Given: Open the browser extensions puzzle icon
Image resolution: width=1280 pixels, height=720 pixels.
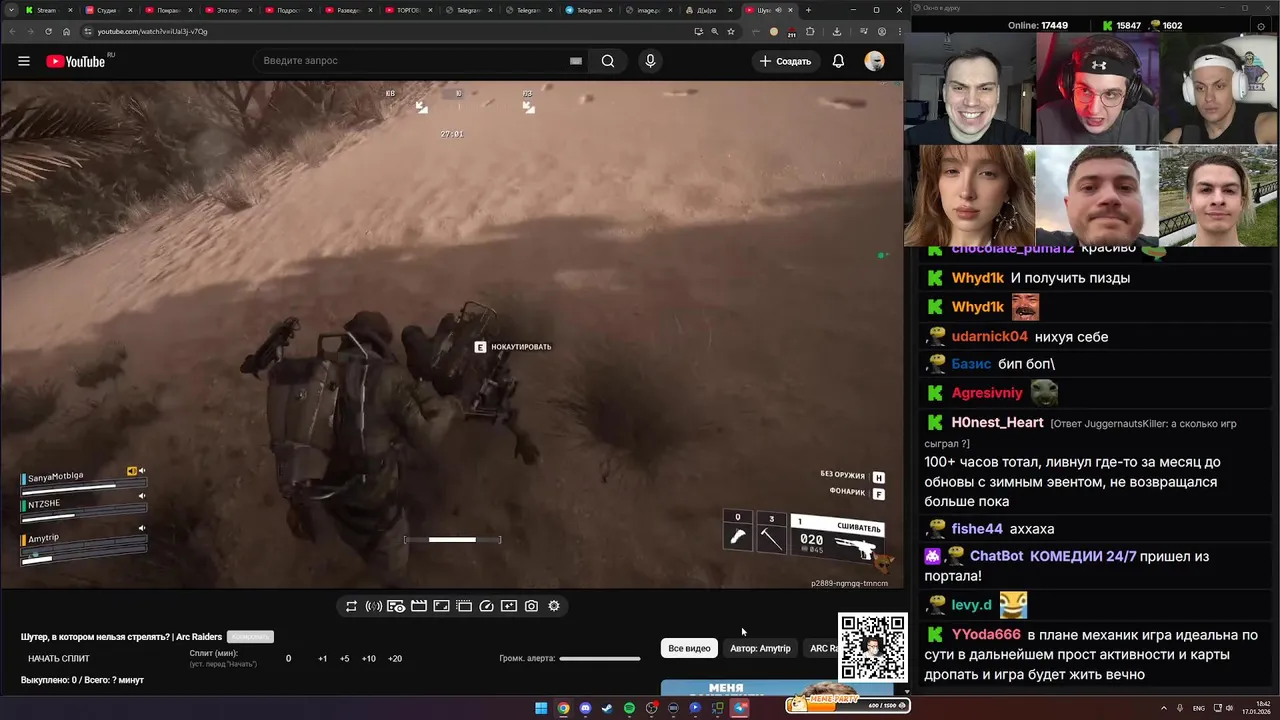Looking at the screenshot, I should pyautogui.click(x=810, y=31).
